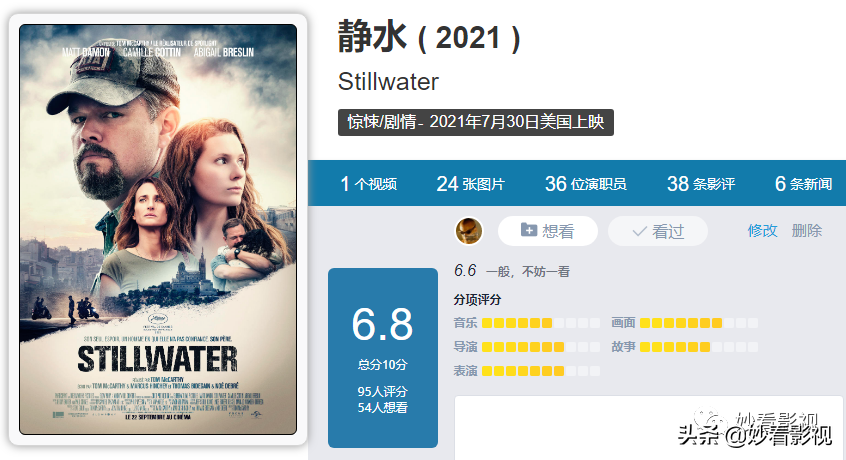Click the 6.8 overall score box
The width and height of the screenshot is (846, 460).
383,358
